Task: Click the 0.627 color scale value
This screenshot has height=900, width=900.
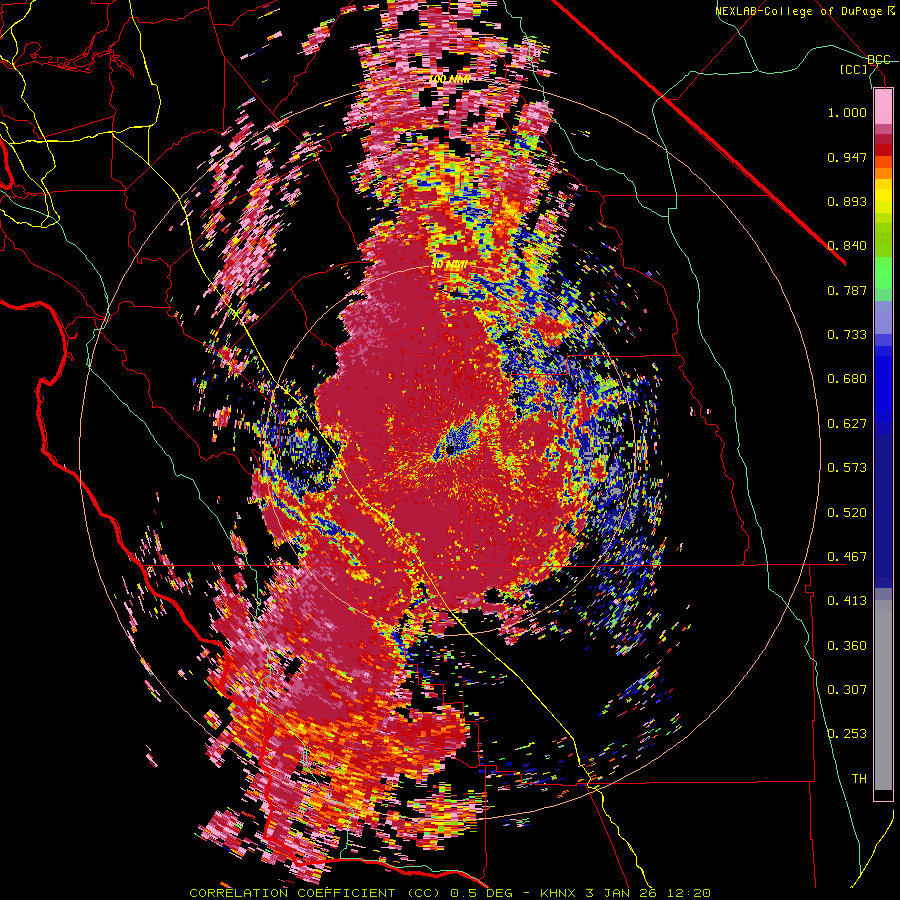Action: pyautogui.click(x=847, y=424)
